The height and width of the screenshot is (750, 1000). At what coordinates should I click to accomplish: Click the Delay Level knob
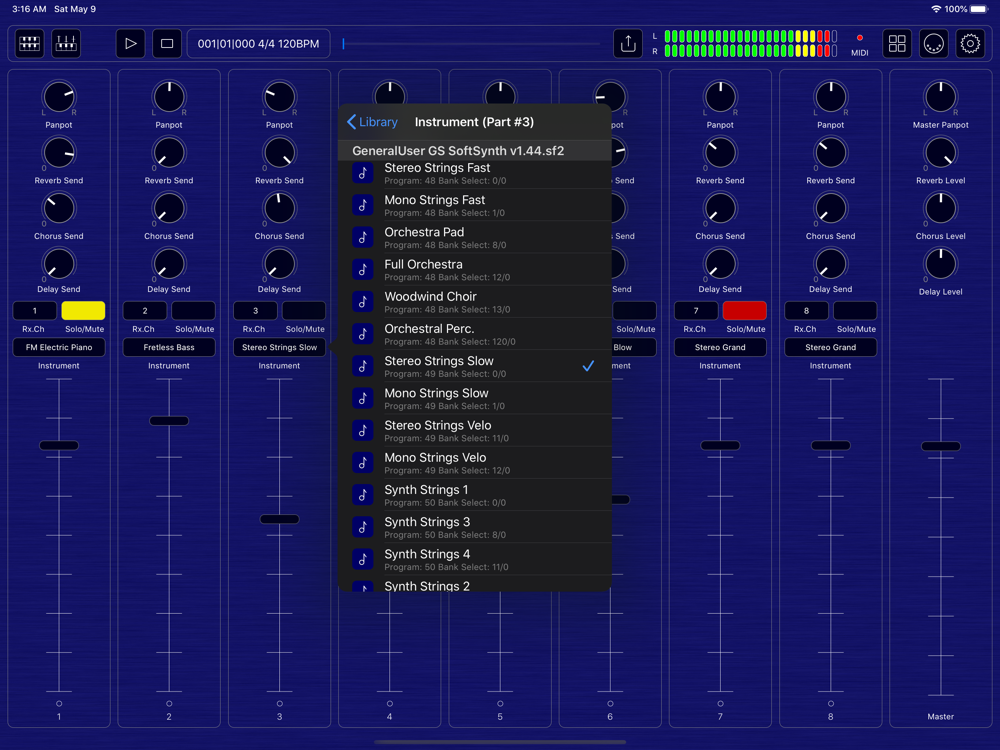click(941, 264)
